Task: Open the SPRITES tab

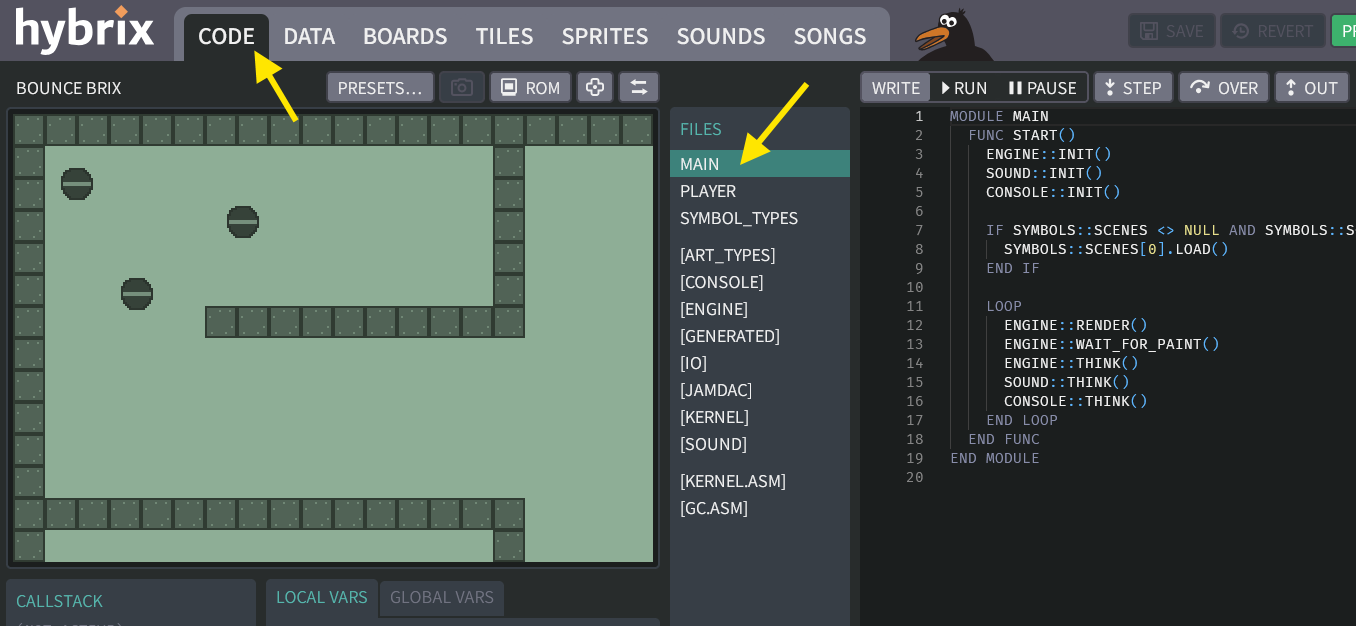Action: tap(605, 36)
